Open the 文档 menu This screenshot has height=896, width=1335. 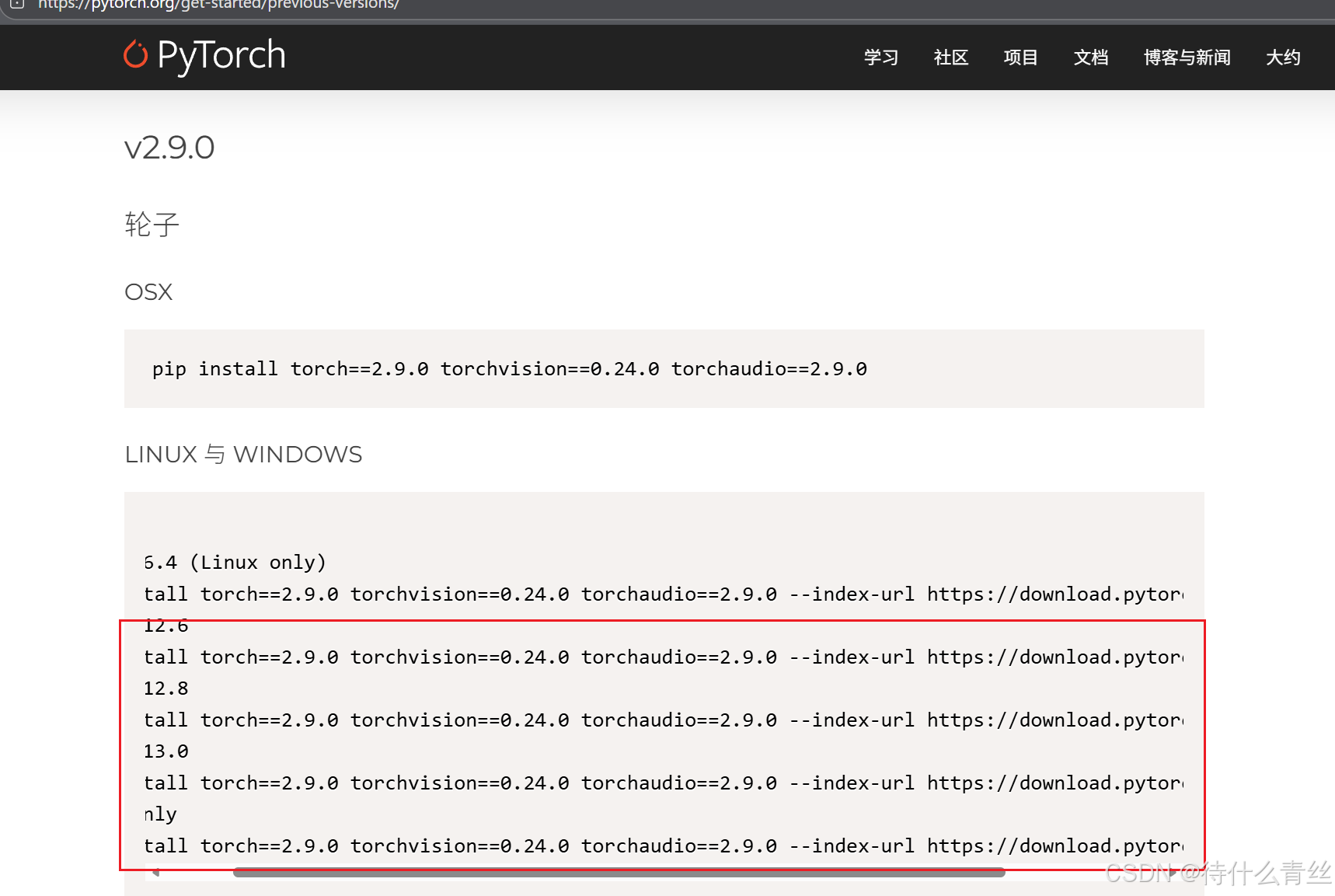[1091, 58]
